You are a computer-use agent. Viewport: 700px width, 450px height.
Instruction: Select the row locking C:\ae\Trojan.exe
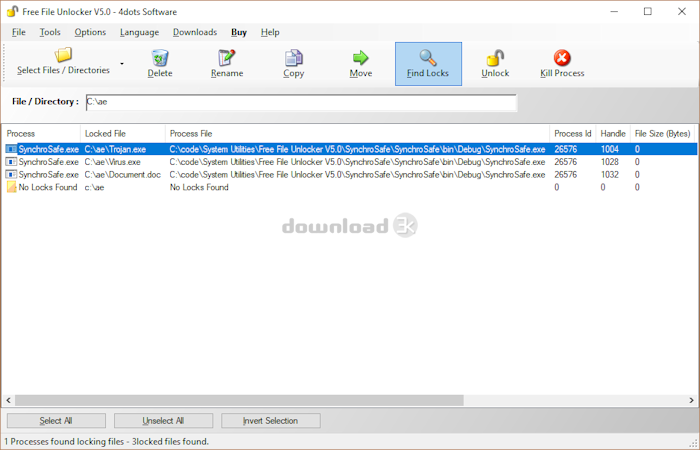[x=350, y=149]
